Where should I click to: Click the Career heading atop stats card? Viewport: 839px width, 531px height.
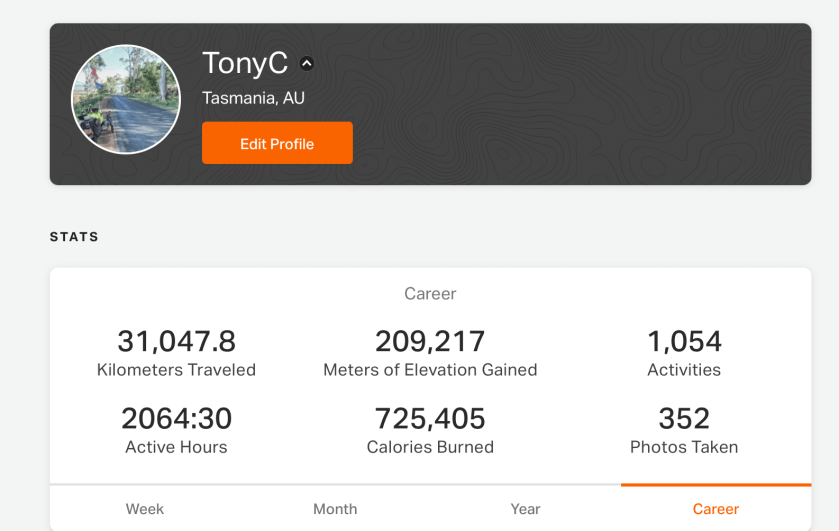click(430, 293)
